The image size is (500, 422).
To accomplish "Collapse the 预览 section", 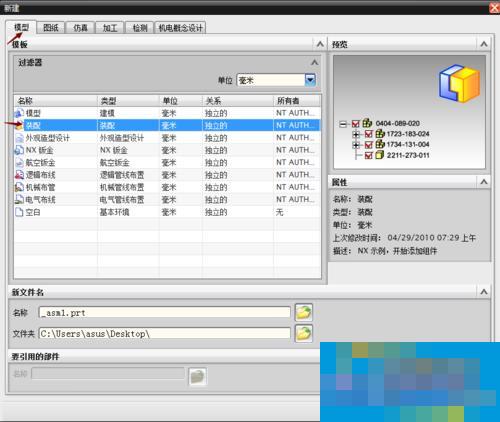I will click(x=484, y=44).
